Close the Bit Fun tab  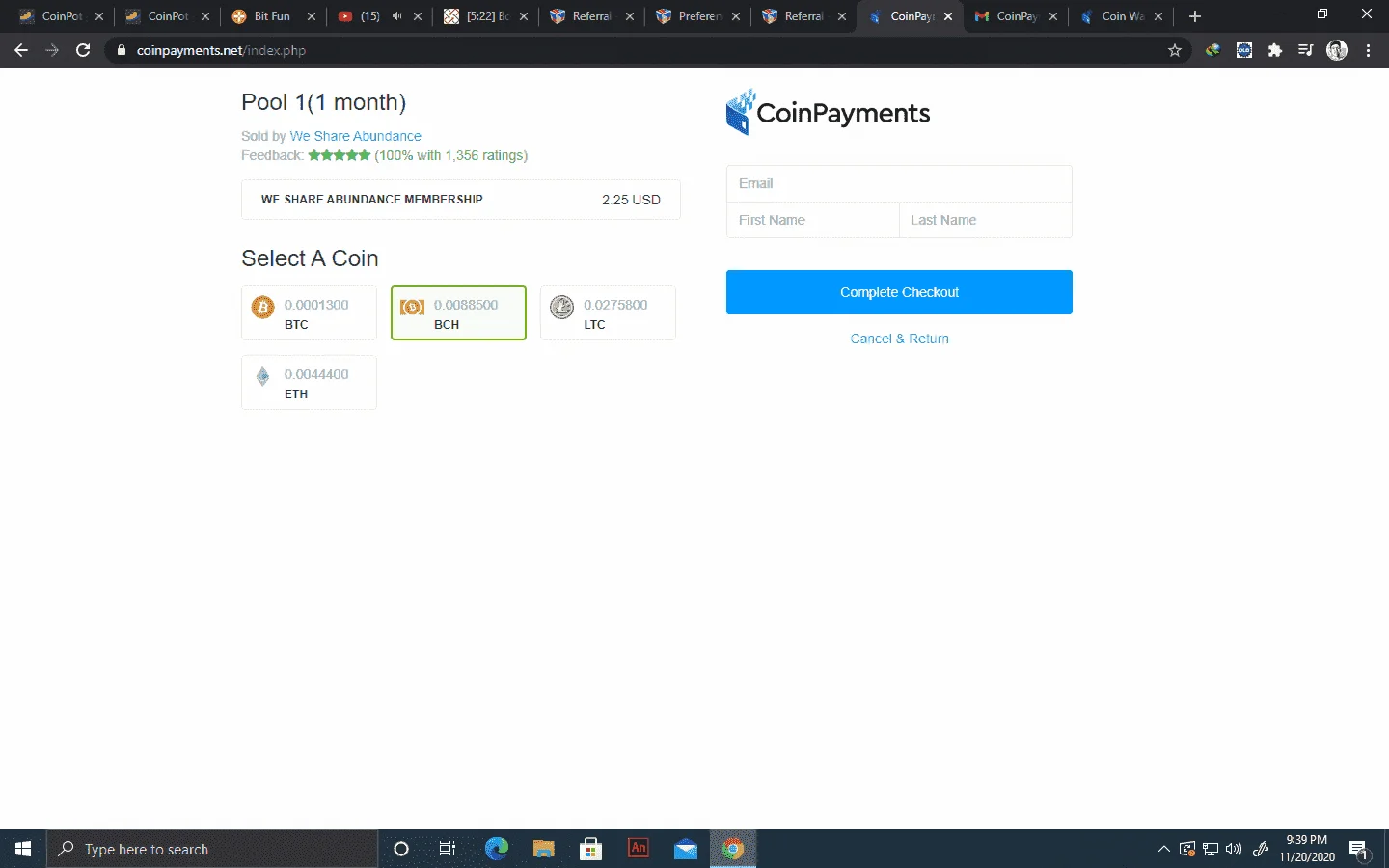click(312, 16)
